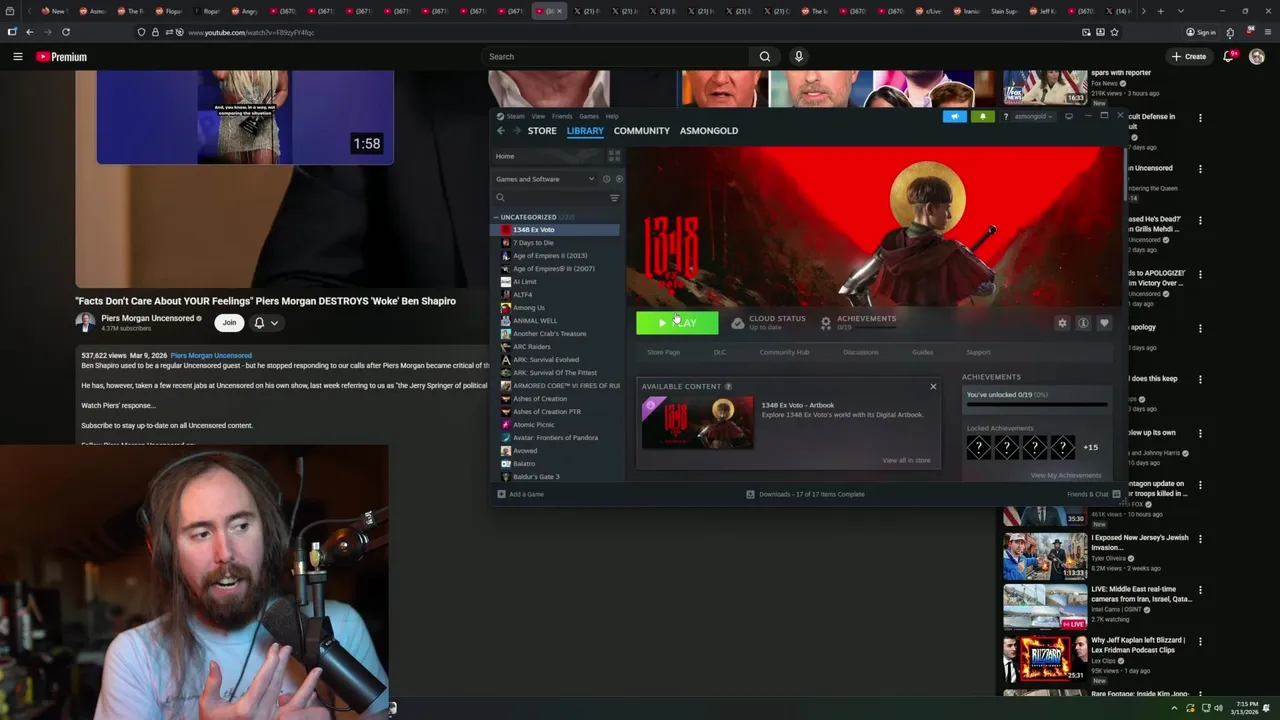Open game settings gear icon
Image resolution: width=1280 pixels, height=720 pixels.
point(1062,323)
